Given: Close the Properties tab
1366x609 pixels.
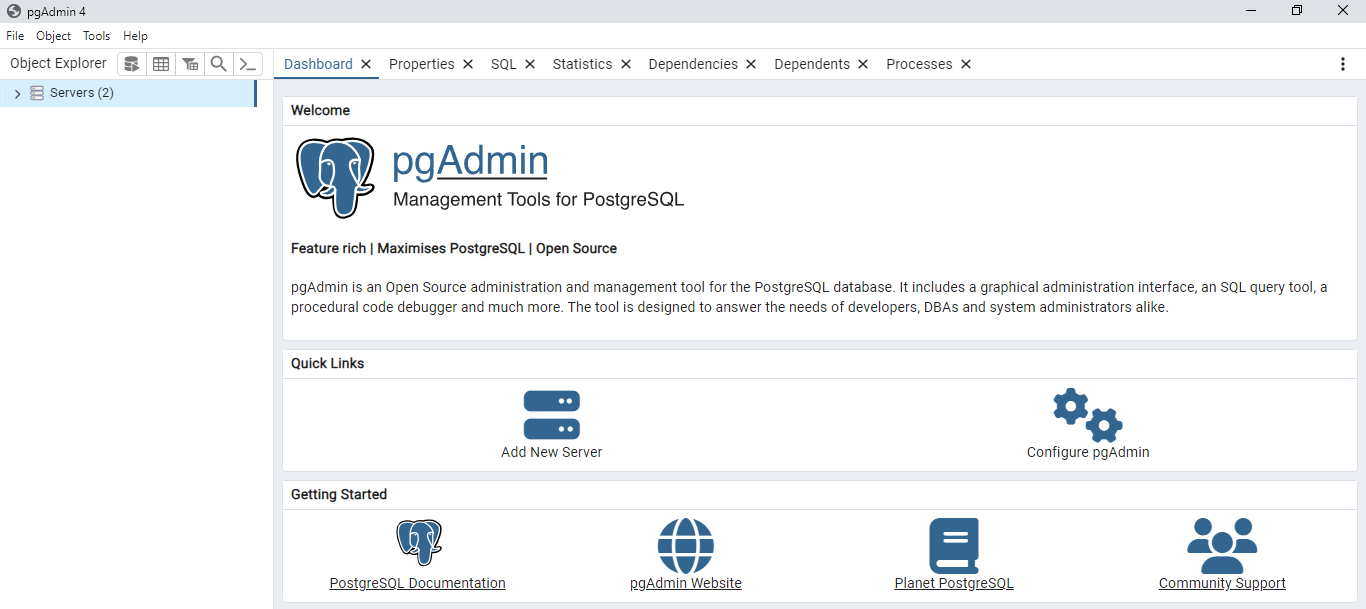Looking at the screenshot, I should coord(468,64).
